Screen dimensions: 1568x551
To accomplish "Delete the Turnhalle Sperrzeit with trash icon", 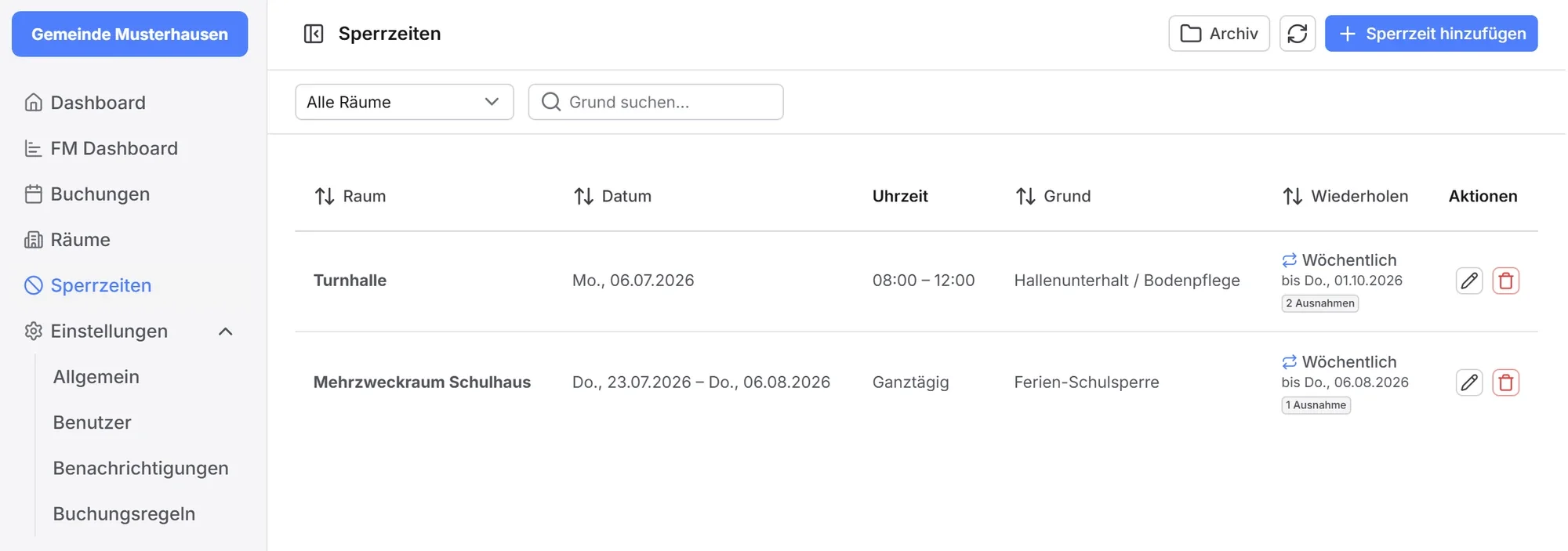I will click(x=1506, y=281).
